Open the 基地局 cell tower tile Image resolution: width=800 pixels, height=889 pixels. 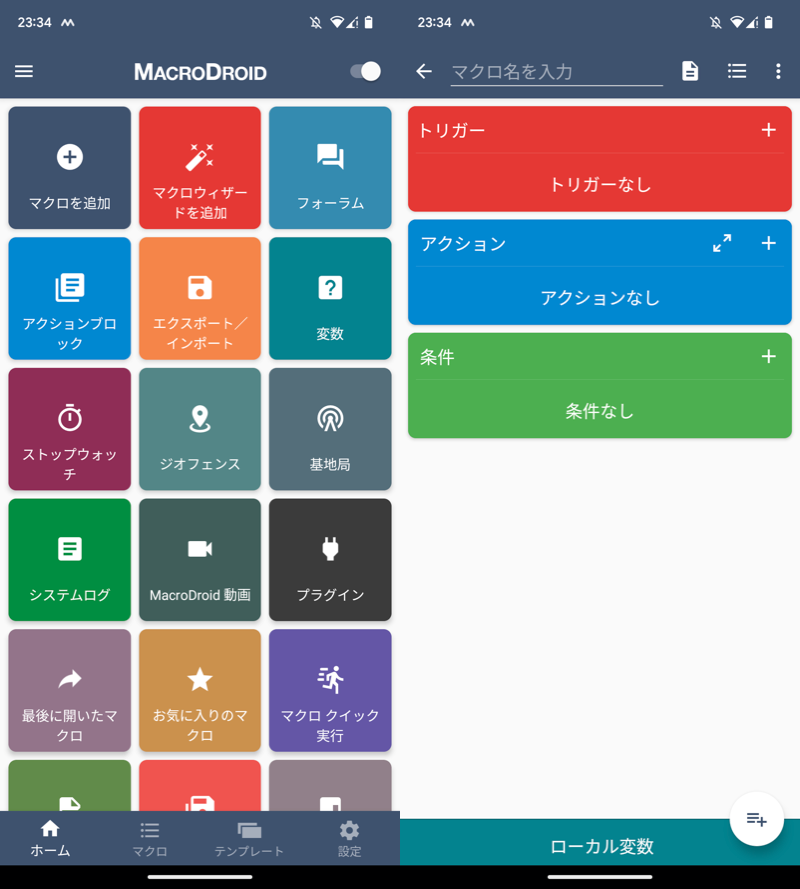click(330, 429)
